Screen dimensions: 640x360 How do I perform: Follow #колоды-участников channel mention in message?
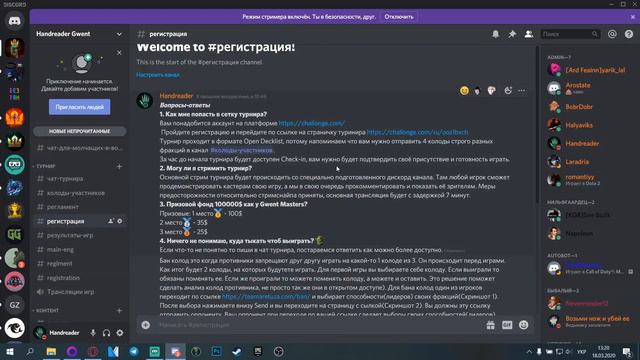(241, 150)
